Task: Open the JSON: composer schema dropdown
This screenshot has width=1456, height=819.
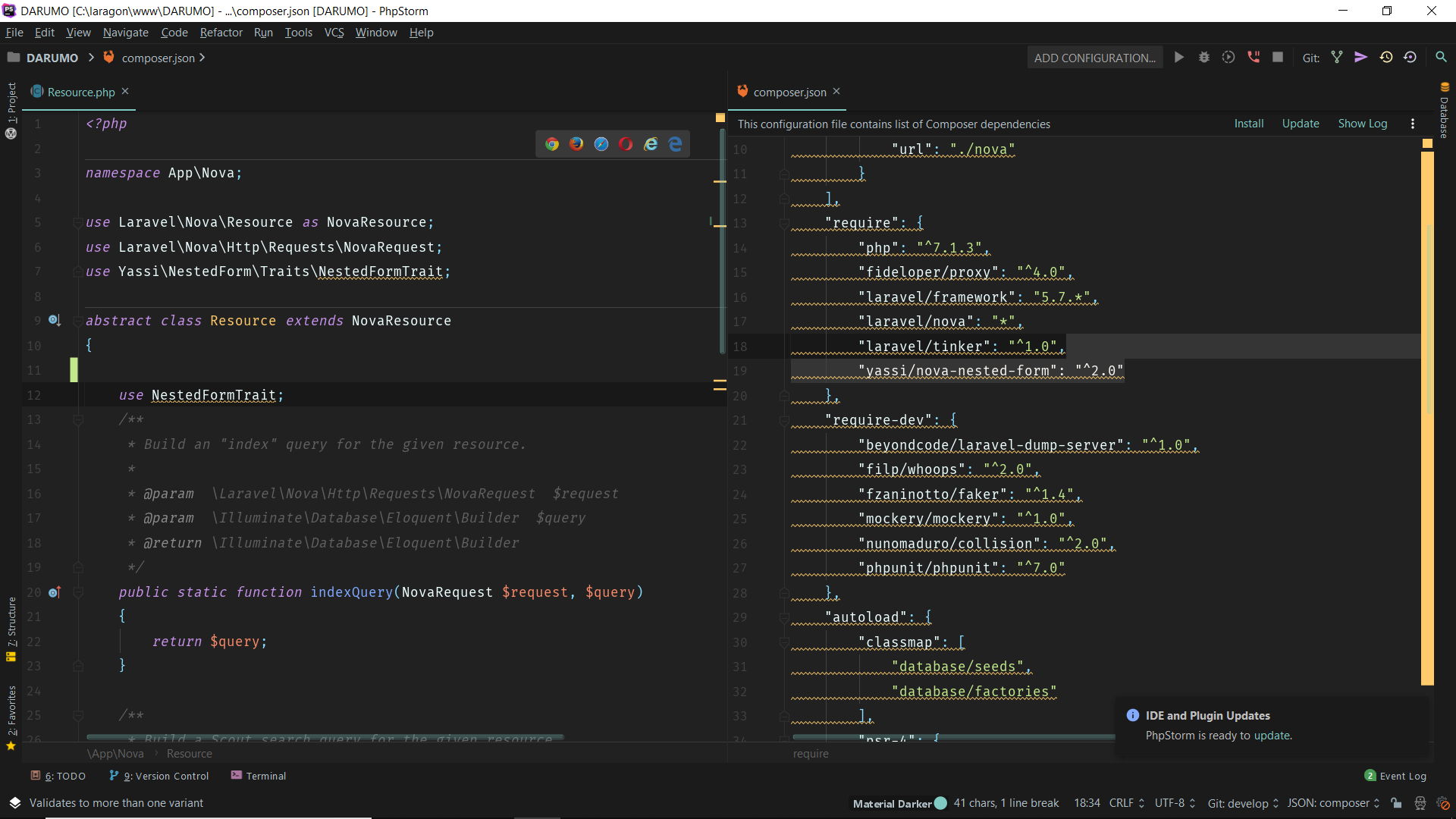Action: (1333, 803)
